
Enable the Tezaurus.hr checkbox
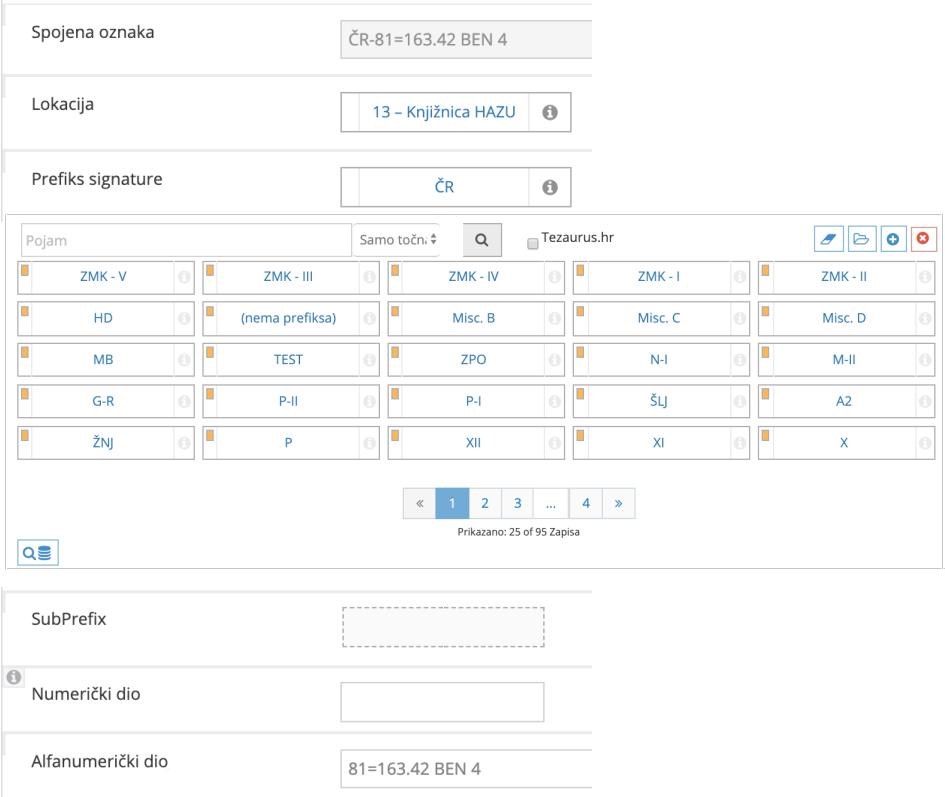pos(533,243)
